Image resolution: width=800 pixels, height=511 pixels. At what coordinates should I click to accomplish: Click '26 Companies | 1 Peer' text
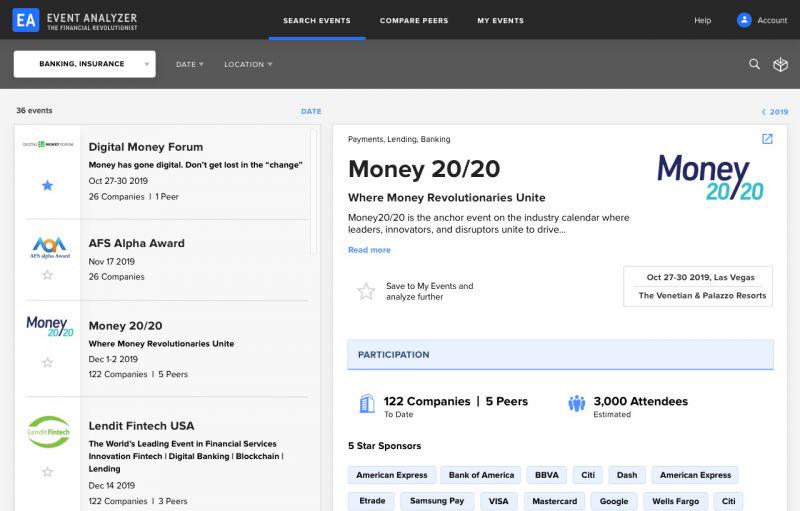tap(134, 196)
